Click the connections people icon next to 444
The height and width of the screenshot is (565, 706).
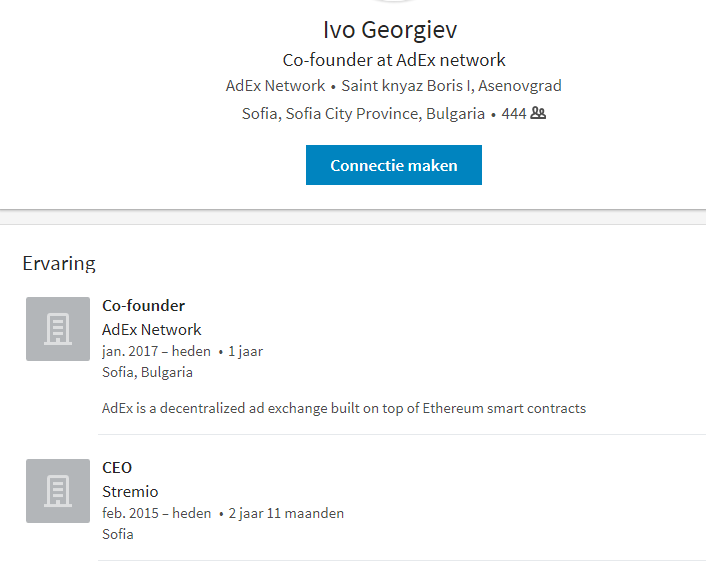click(538, 113)
